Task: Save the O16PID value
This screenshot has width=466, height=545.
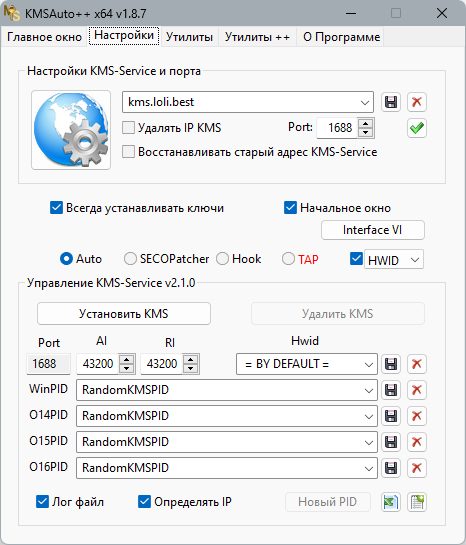Action: point(391,468)
